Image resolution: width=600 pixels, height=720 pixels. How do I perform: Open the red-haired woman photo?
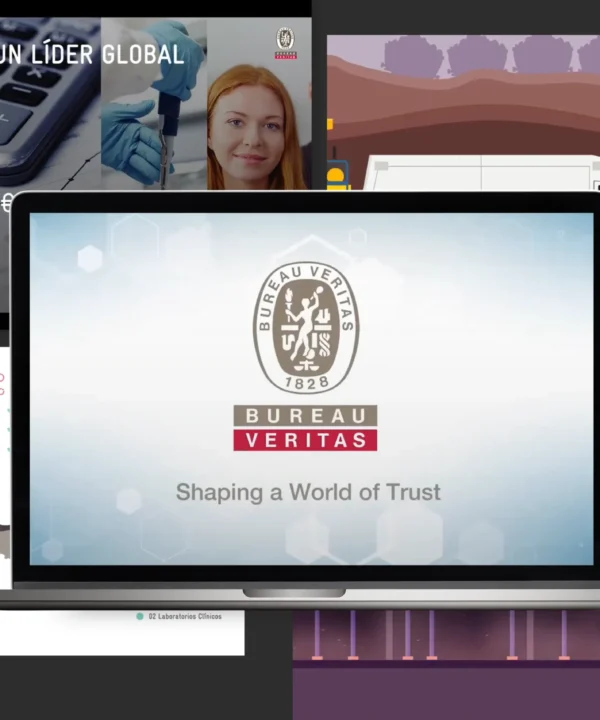pyautogui.click(x=258, y=104)
